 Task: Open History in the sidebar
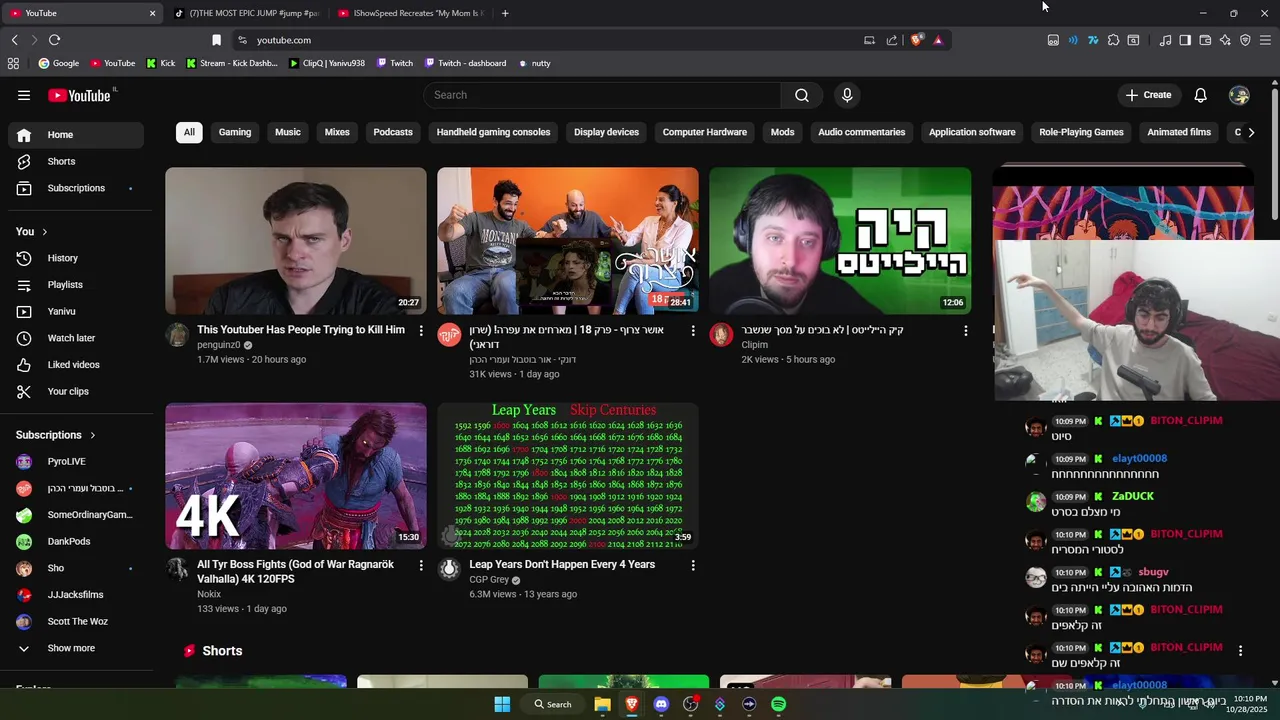(76, 258)
